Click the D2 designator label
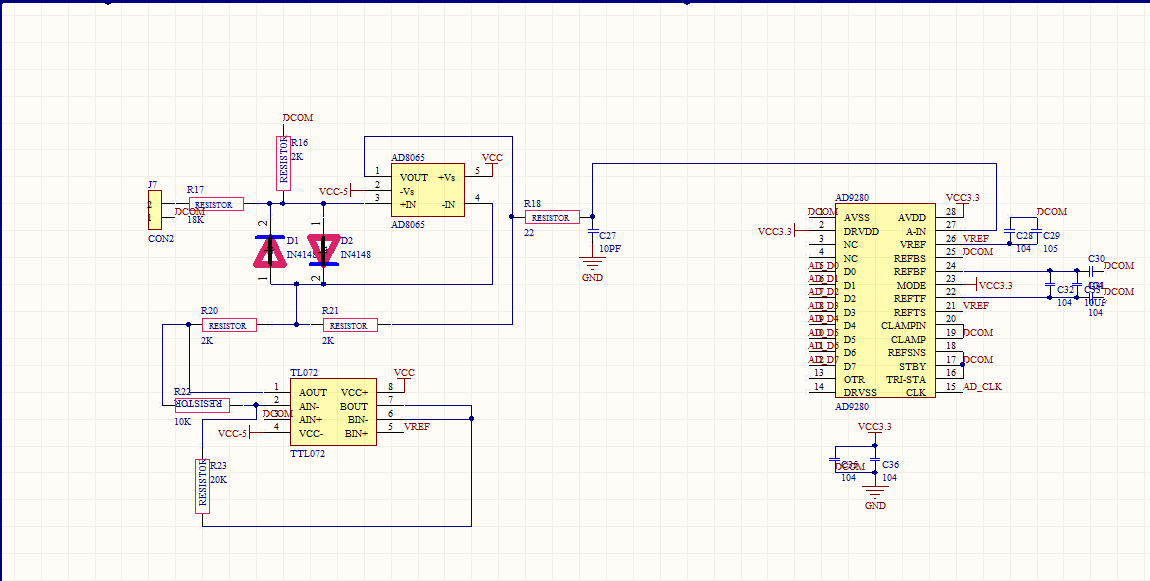Image resolution: width=1150 pixels, height=581 pixels. click(x=347, y=241)
